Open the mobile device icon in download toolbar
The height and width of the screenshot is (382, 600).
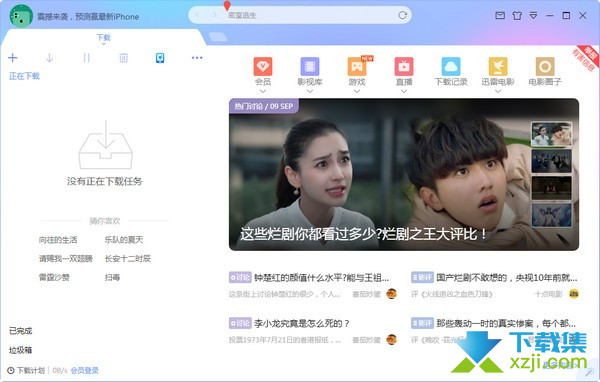[160, 58]
